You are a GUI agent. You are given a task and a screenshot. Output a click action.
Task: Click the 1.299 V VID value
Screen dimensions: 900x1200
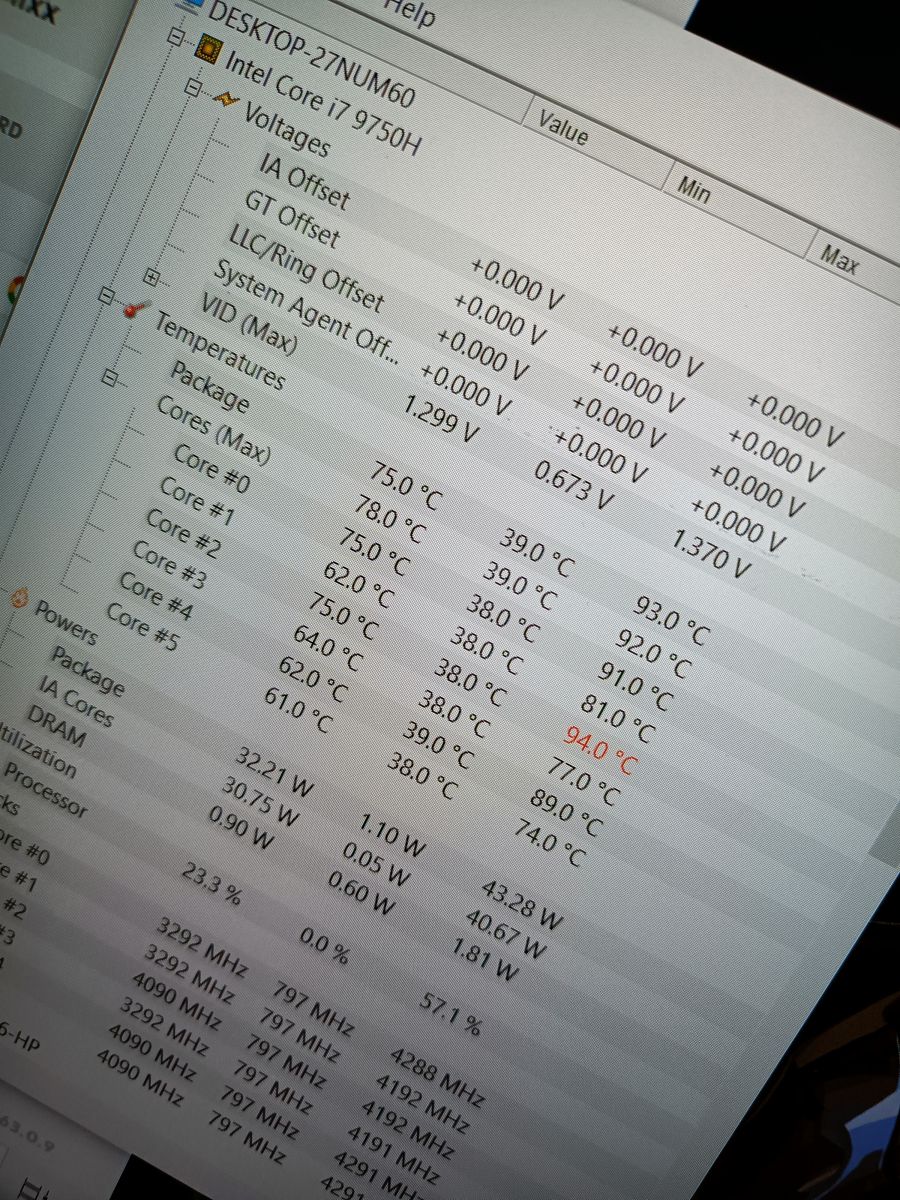pyautogui.click(x=441, y=417)
